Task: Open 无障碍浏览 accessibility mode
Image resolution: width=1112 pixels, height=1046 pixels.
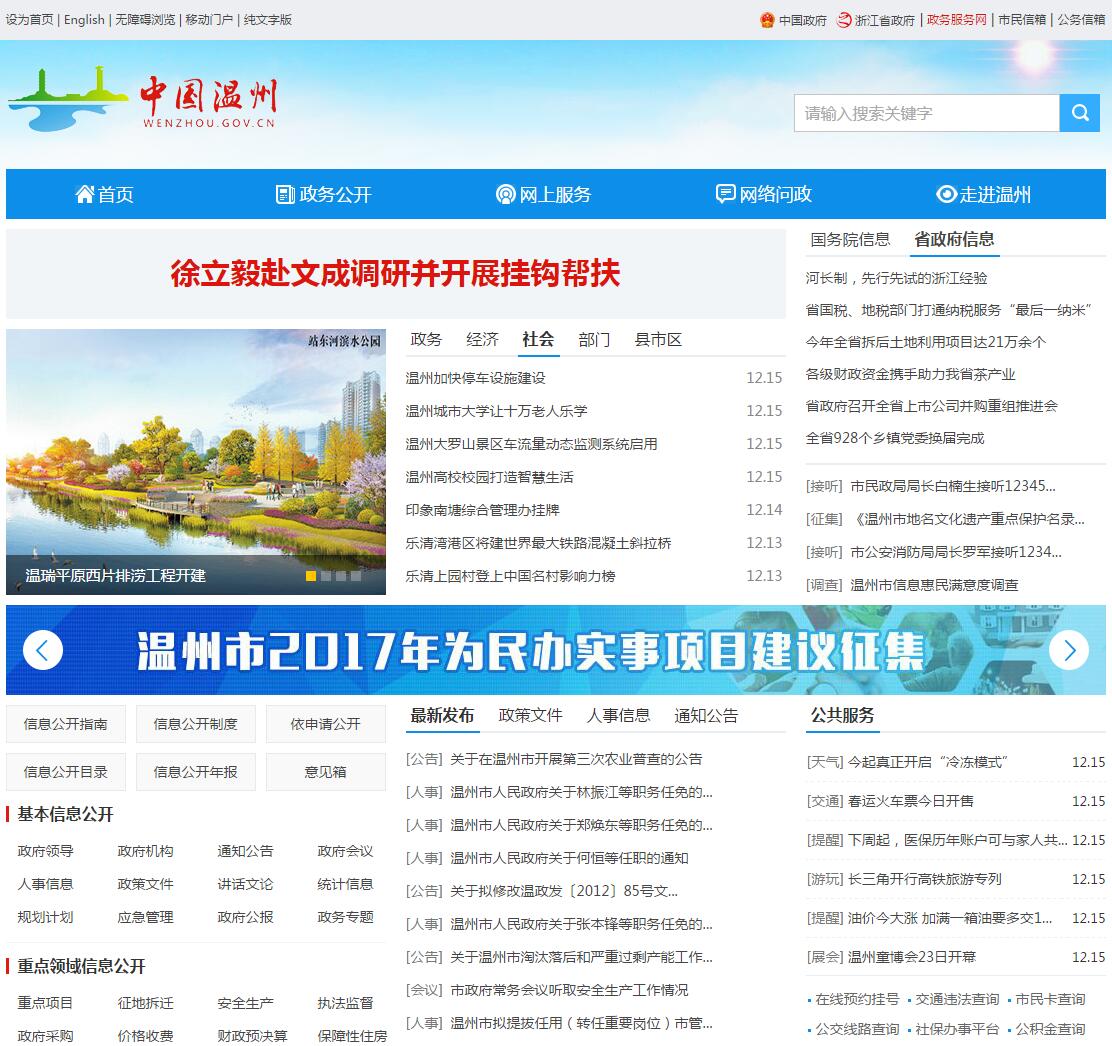Action: [145, 20]
